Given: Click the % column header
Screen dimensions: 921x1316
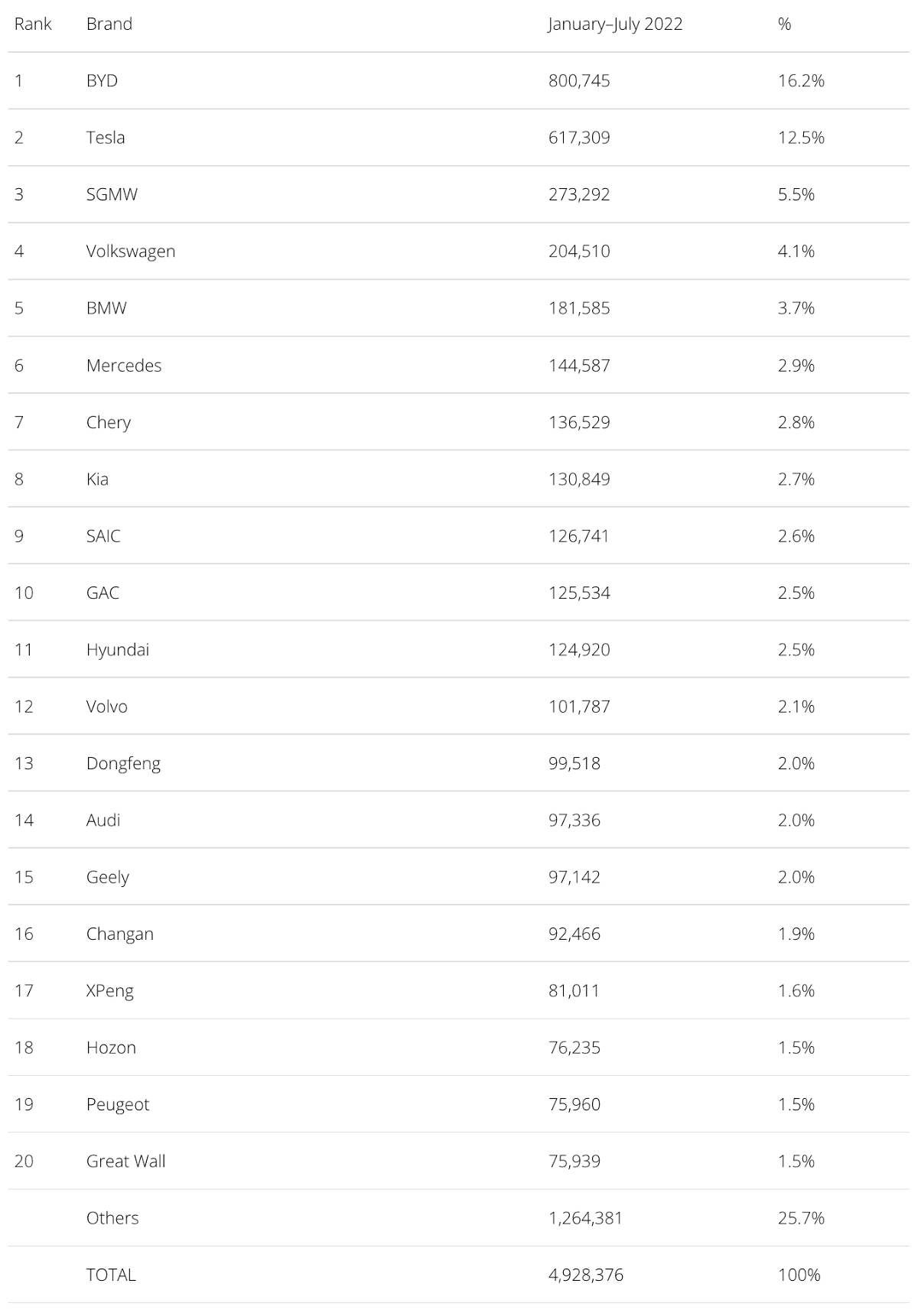Looking at the screenshot, I should [784, 24].
